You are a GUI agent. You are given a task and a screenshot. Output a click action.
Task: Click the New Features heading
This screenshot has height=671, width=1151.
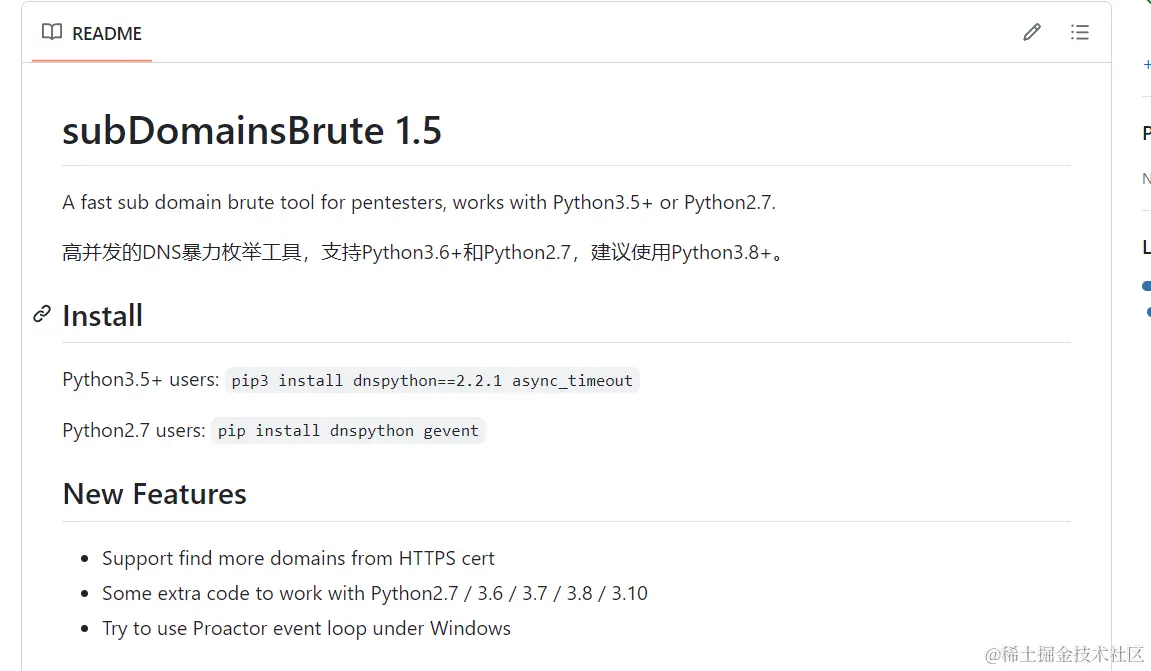(x=155, y=494)
